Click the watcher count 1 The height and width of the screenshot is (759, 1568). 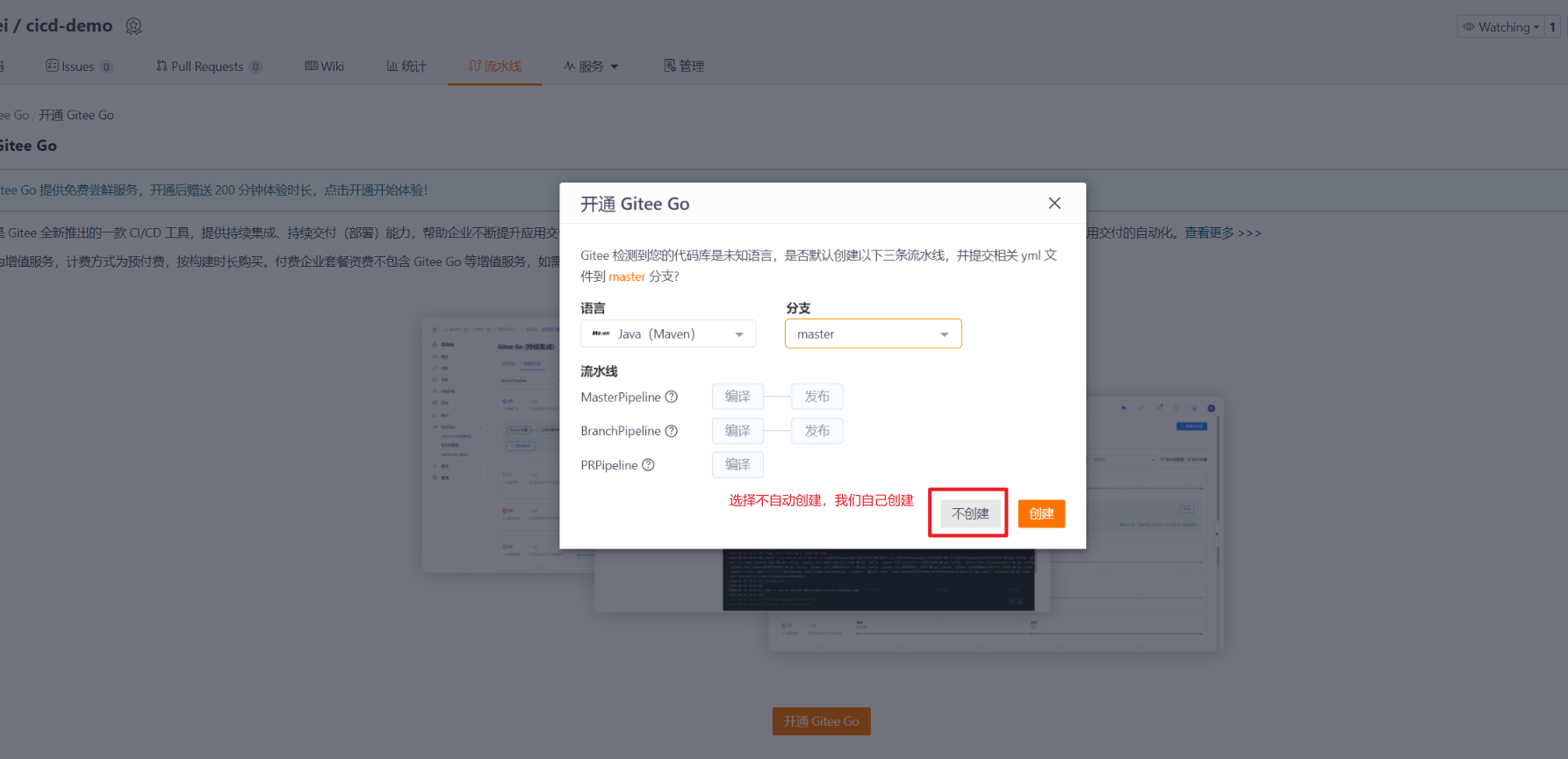[x=1552, y=27]
